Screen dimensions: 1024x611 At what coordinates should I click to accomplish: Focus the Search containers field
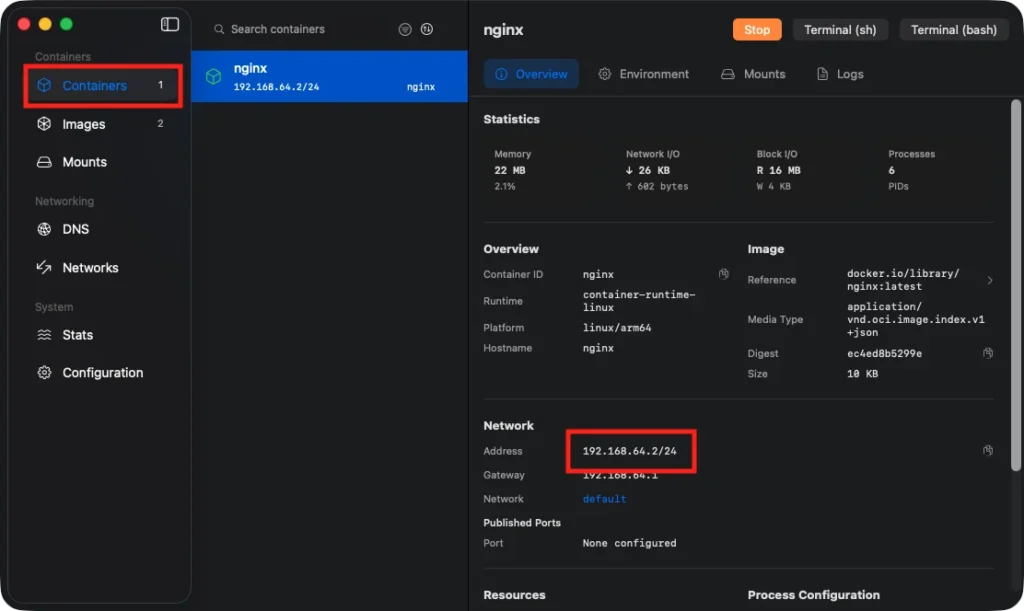(304, 29)
